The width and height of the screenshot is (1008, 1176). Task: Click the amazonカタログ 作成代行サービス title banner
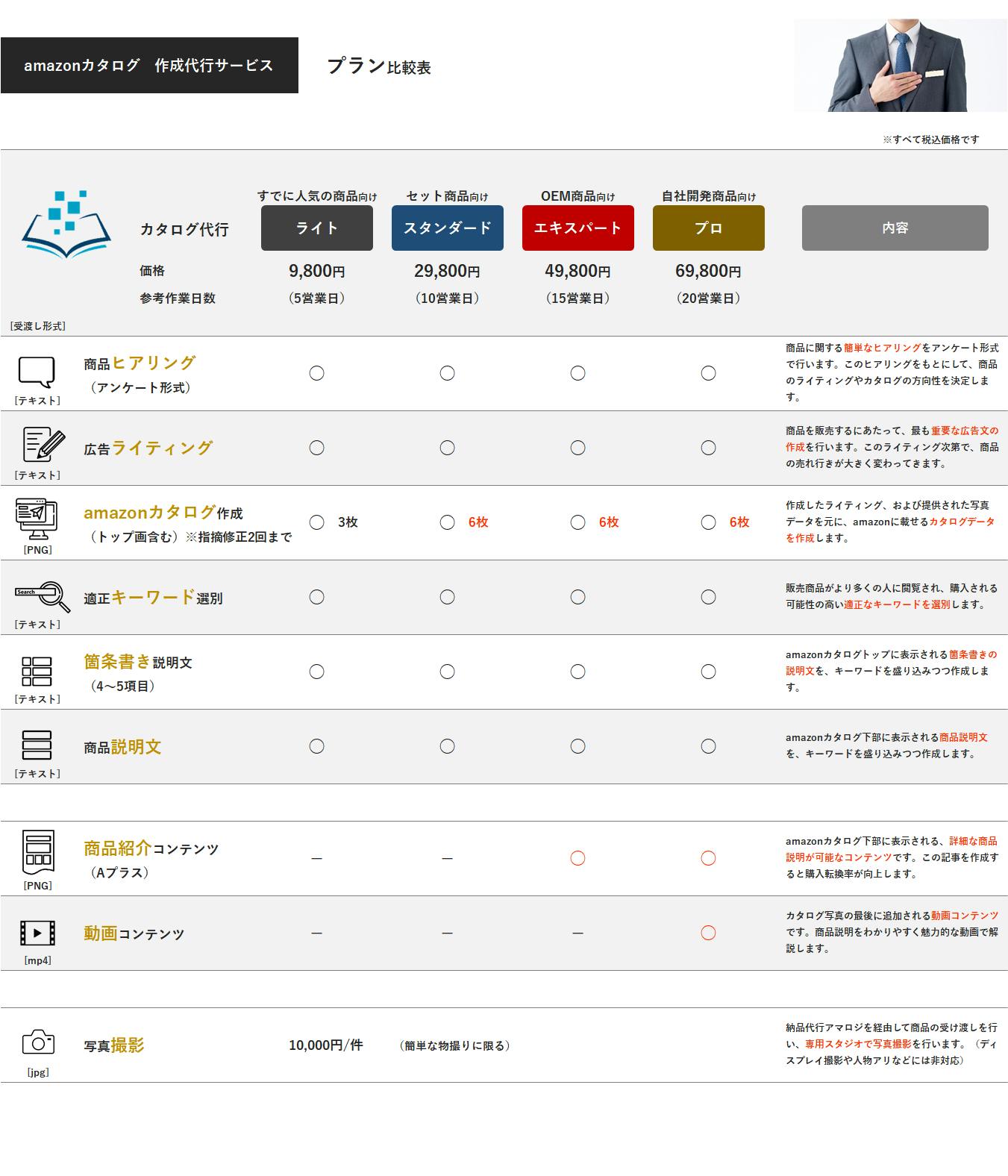point(149,66)
